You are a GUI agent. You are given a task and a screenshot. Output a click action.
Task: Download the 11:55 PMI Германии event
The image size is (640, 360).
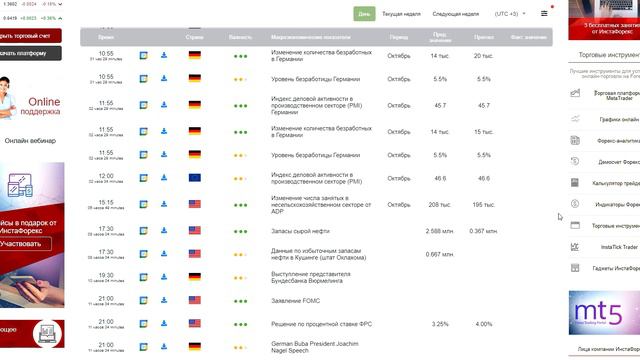pyautogui.click(x=164, y=105)
